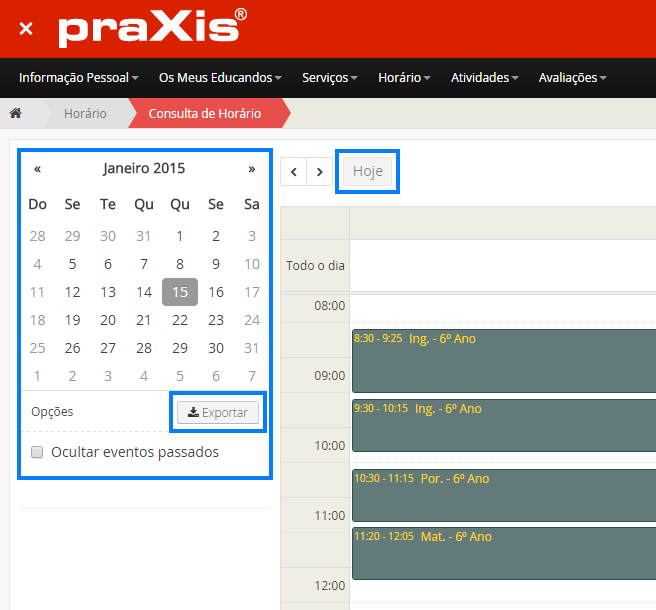The height and width of the screenshot is (610, 656).
Task: Expand the Serviços dropdown menu
Action: [329, 77]
